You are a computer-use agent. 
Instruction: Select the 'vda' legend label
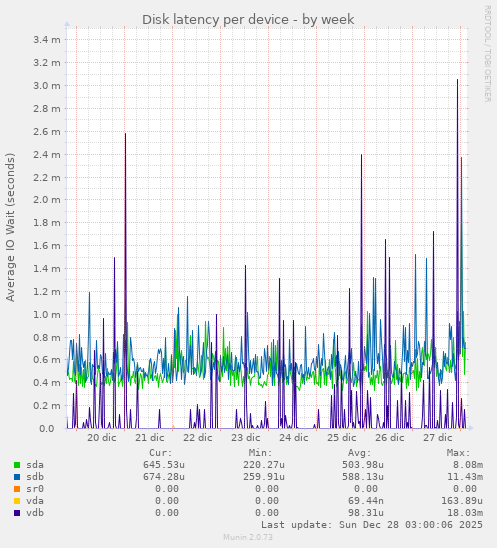35,501
